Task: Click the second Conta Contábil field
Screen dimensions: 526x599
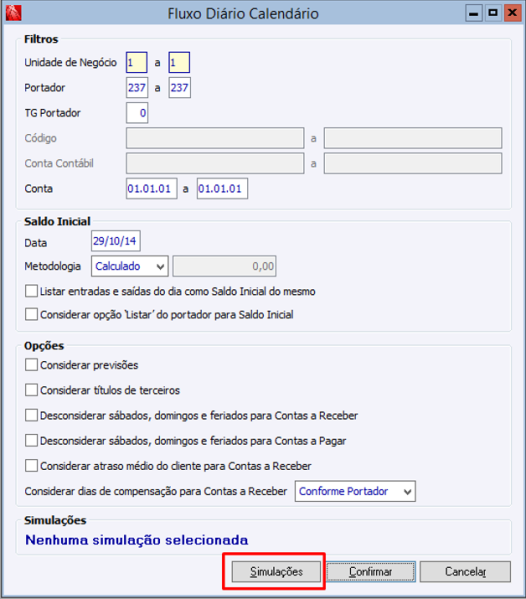Action: (x=413, y=164)
